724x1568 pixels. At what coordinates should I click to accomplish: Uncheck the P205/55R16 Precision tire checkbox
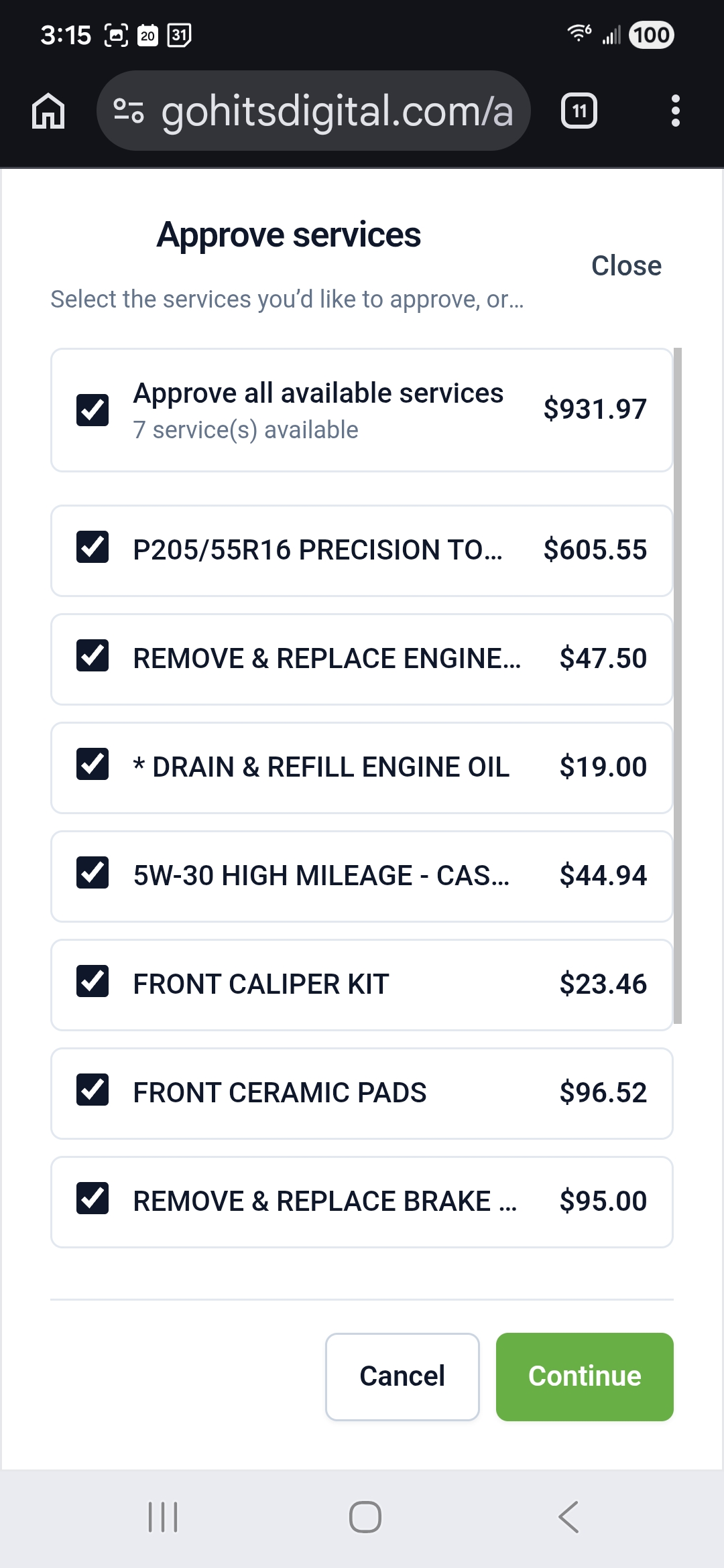point(93,547)
